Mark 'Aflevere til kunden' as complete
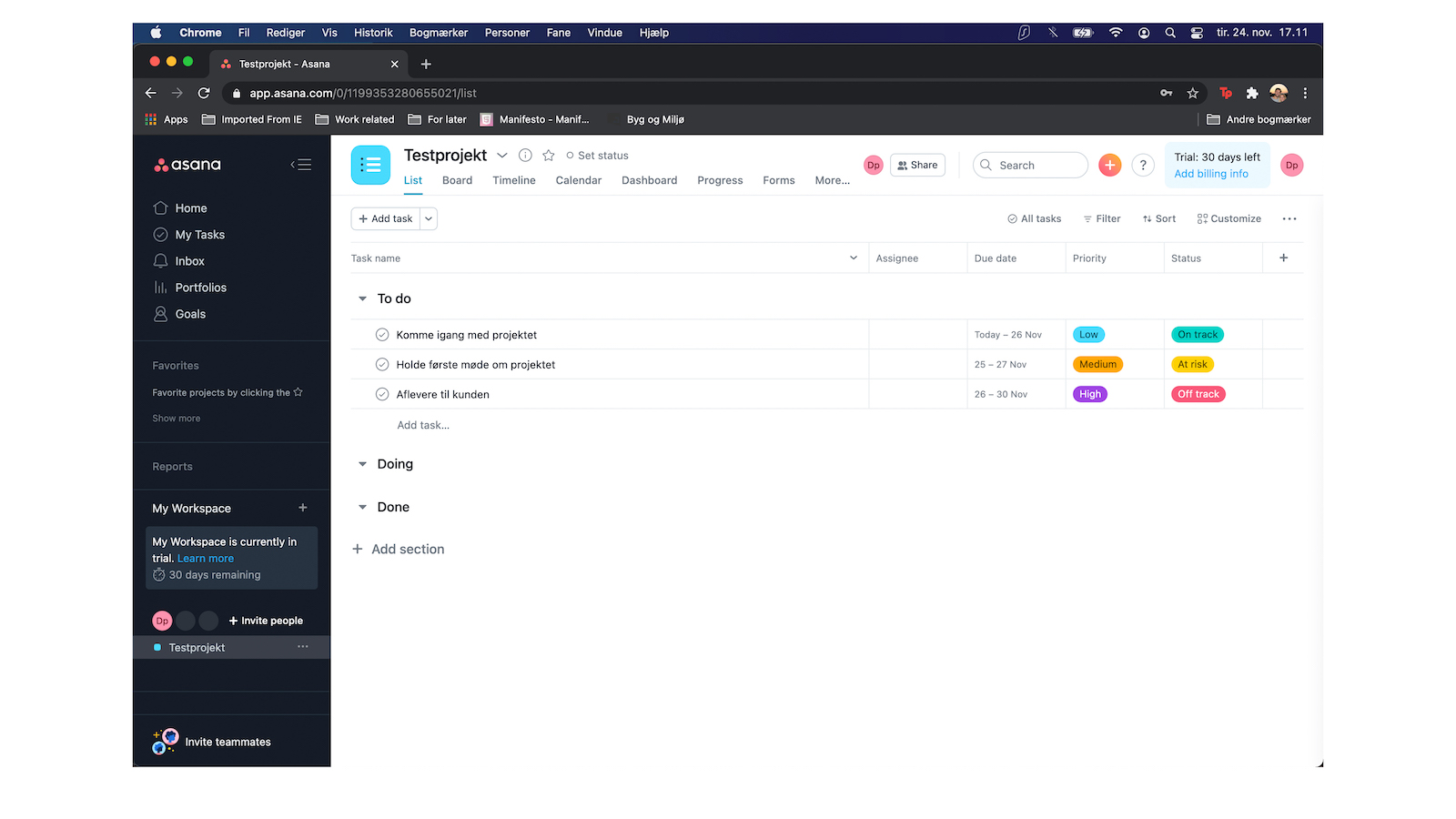This screenshot has height=819, width=1456. click(381, 393)
